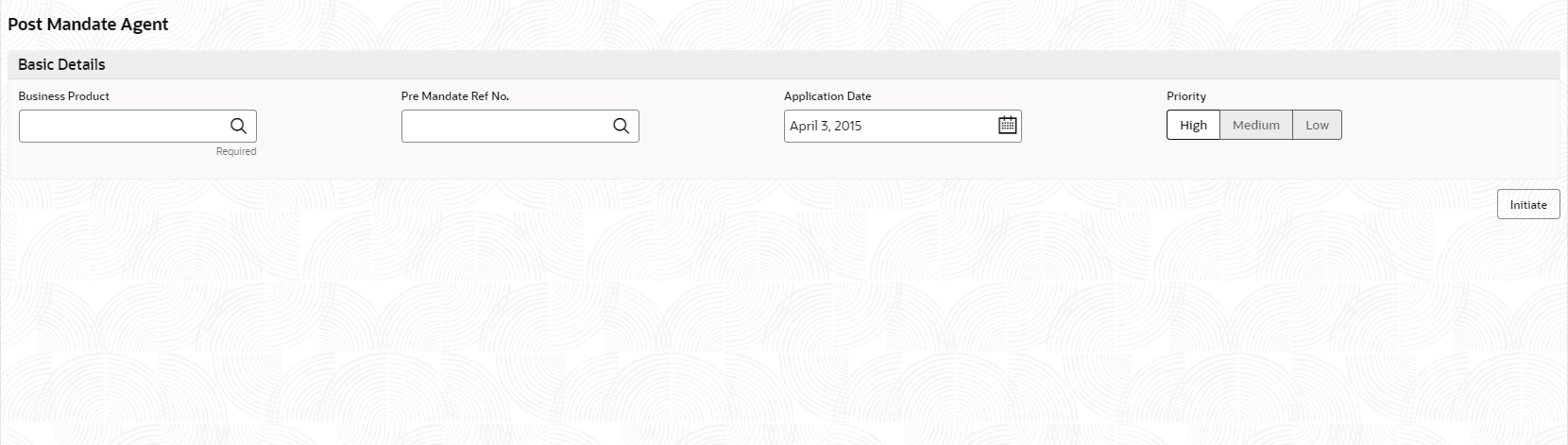Click the Business Product label
Image resolution: width=1568 pixels, height=445 pixels.
[x=63, y=95]
